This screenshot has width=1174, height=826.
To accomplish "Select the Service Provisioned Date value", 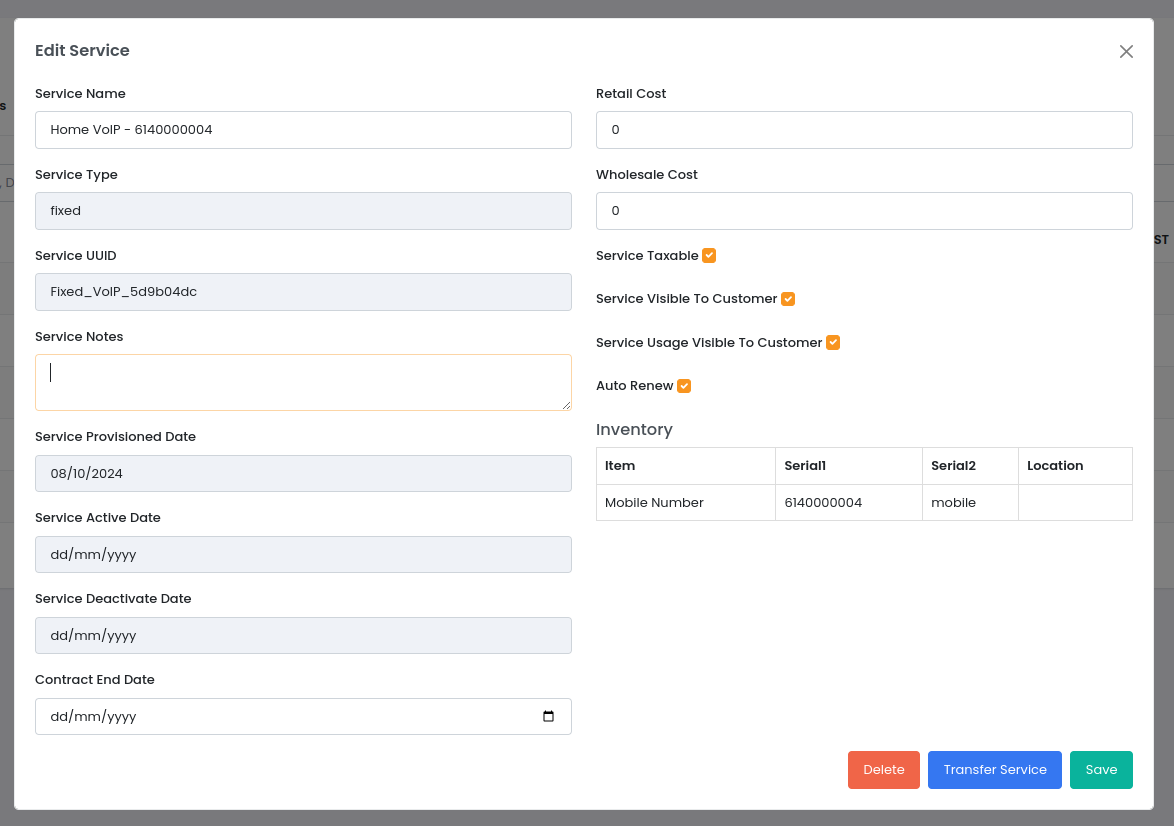I will coord(303,473).
